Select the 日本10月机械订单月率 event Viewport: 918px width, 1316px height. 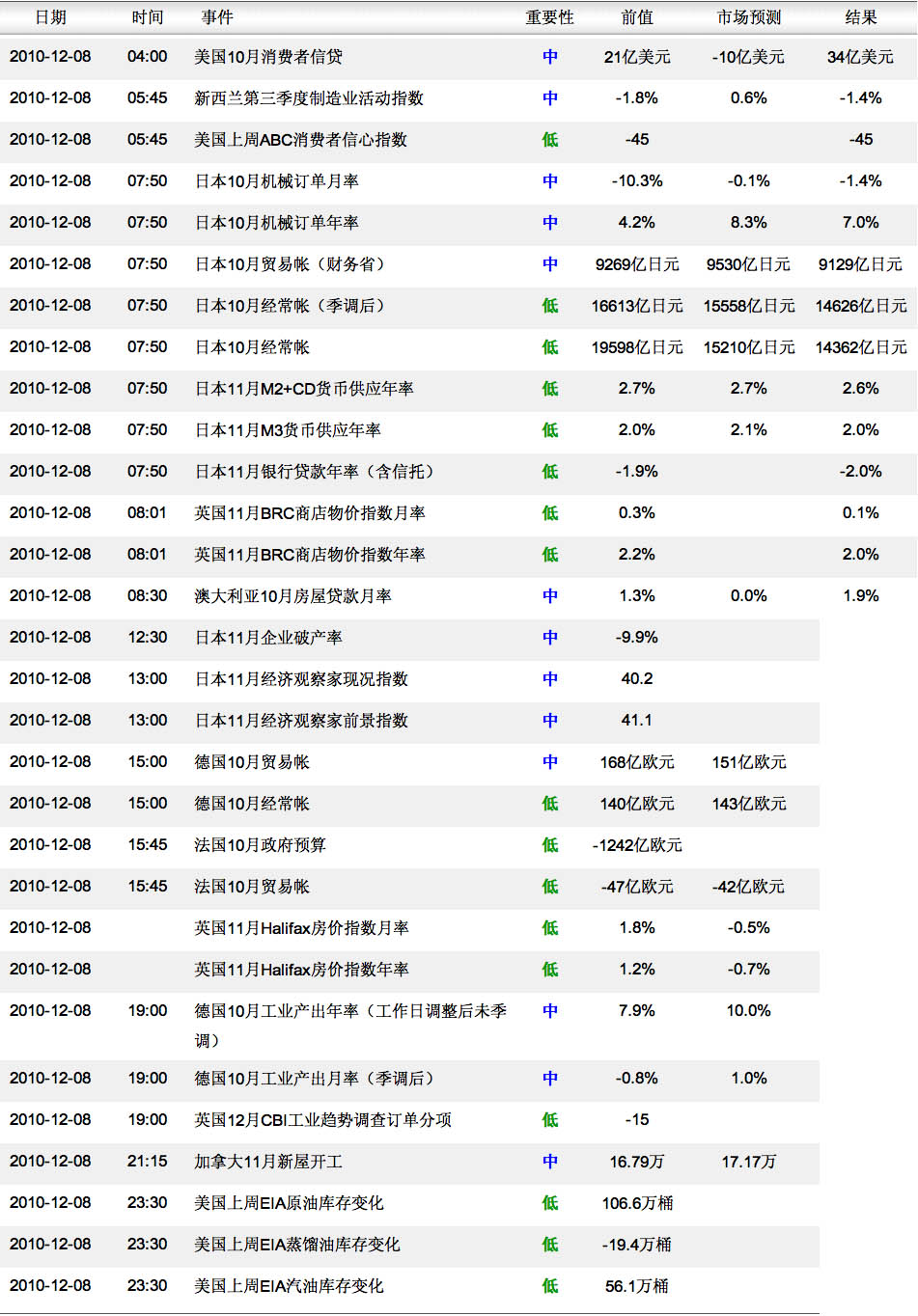point(277,181)
